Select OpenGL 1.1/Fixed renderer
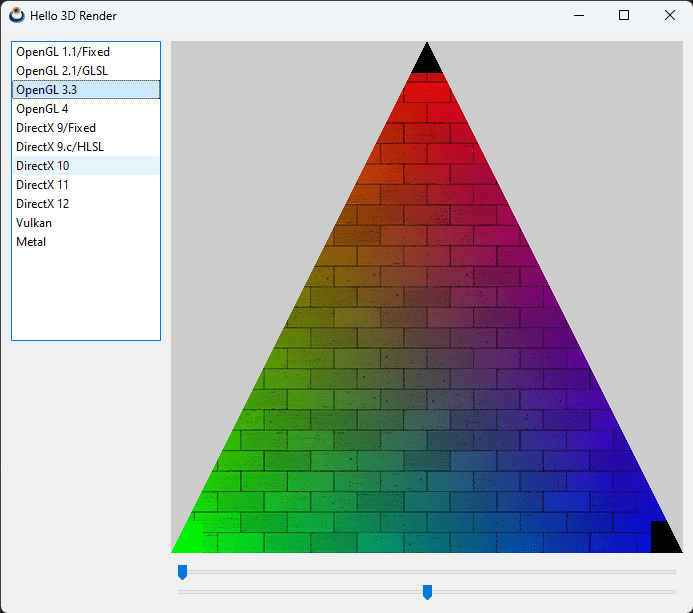The image size is (693, 613). point(62,52)
